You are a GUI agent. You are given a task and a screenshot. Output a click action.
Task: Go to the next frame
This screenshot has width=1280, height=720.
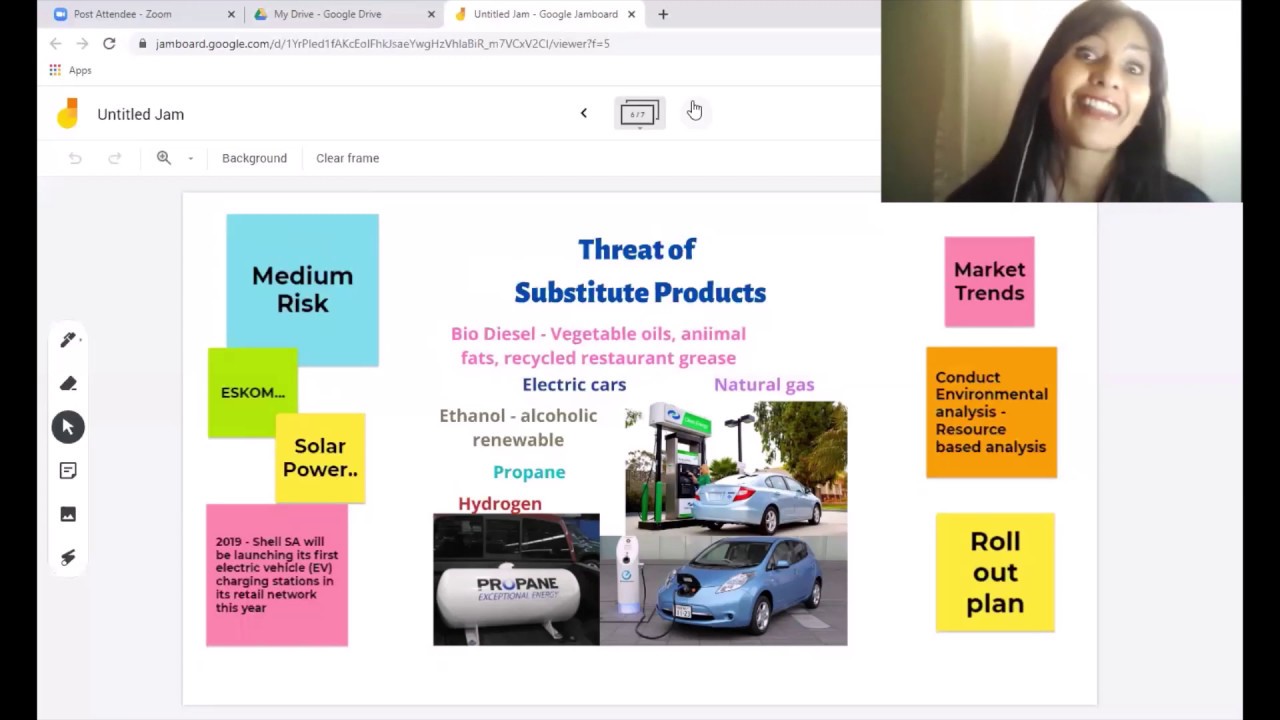pyautogui.click(x=694, y=113)
